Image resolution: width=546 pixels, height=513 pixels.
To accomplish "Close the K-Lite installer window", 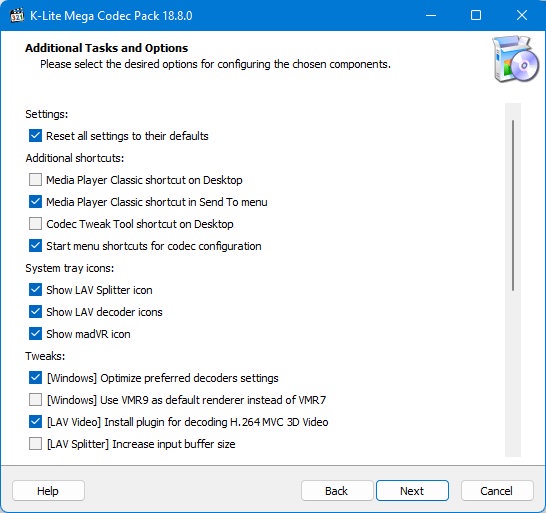I will [x=522, y=15].
